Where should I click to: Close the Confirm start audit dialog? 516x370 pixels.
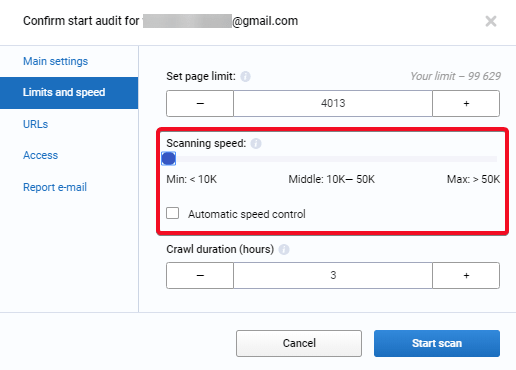(x=491, y=21)
